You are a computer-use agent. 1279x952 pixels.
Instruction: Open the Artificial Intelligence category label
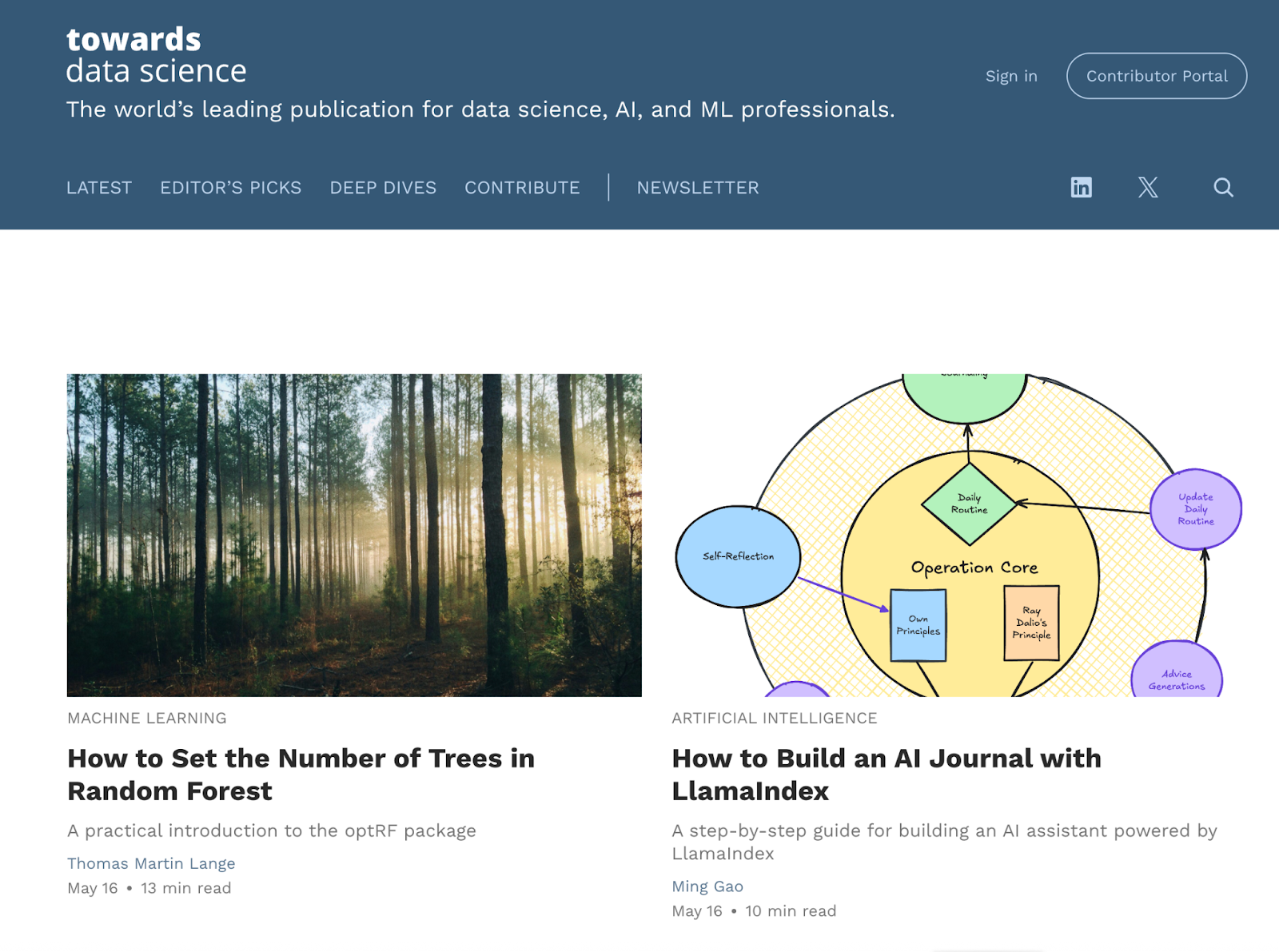pos(774,718)
